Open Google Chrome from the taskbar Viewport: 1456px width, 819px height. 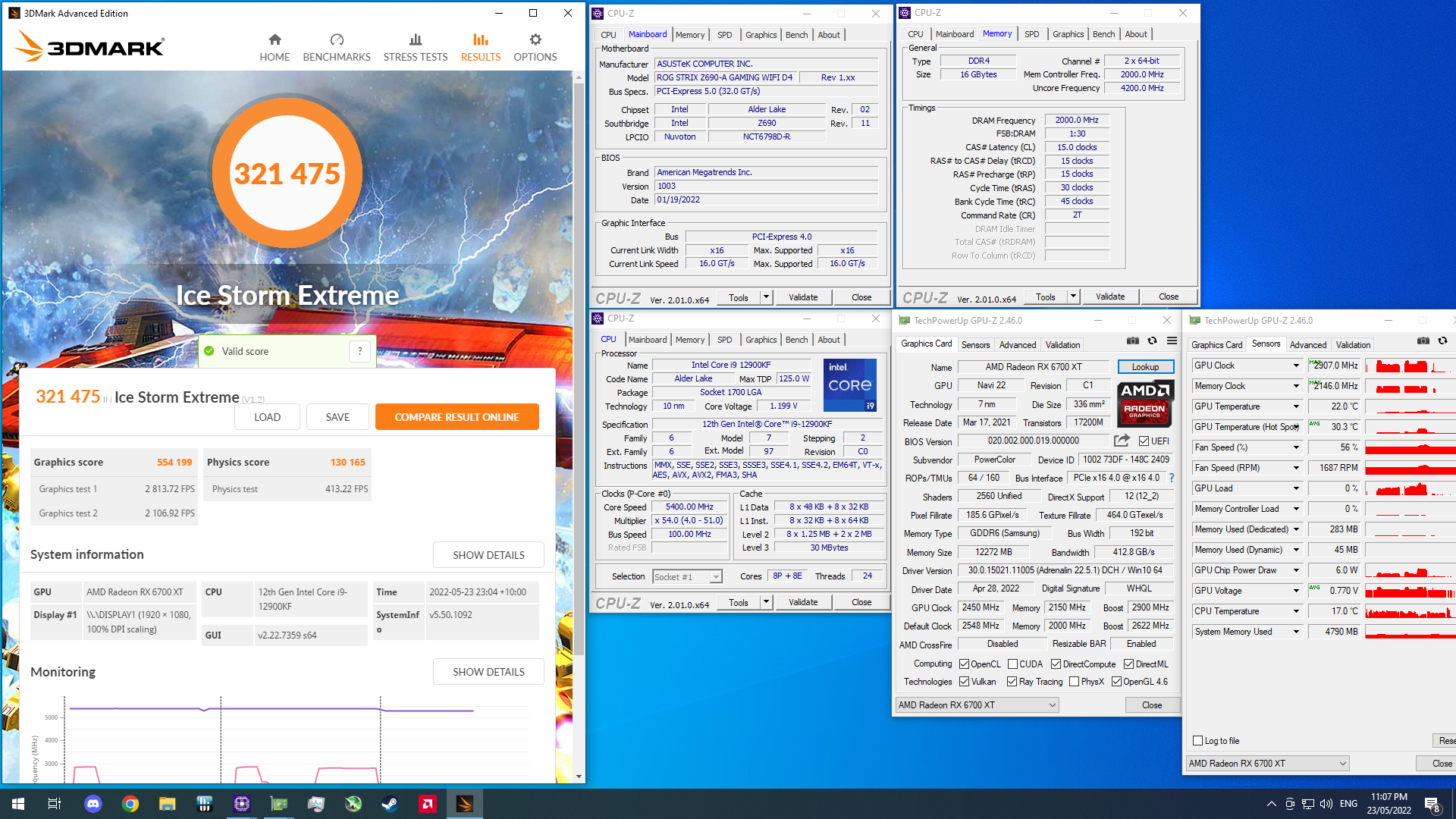(130, 804)
